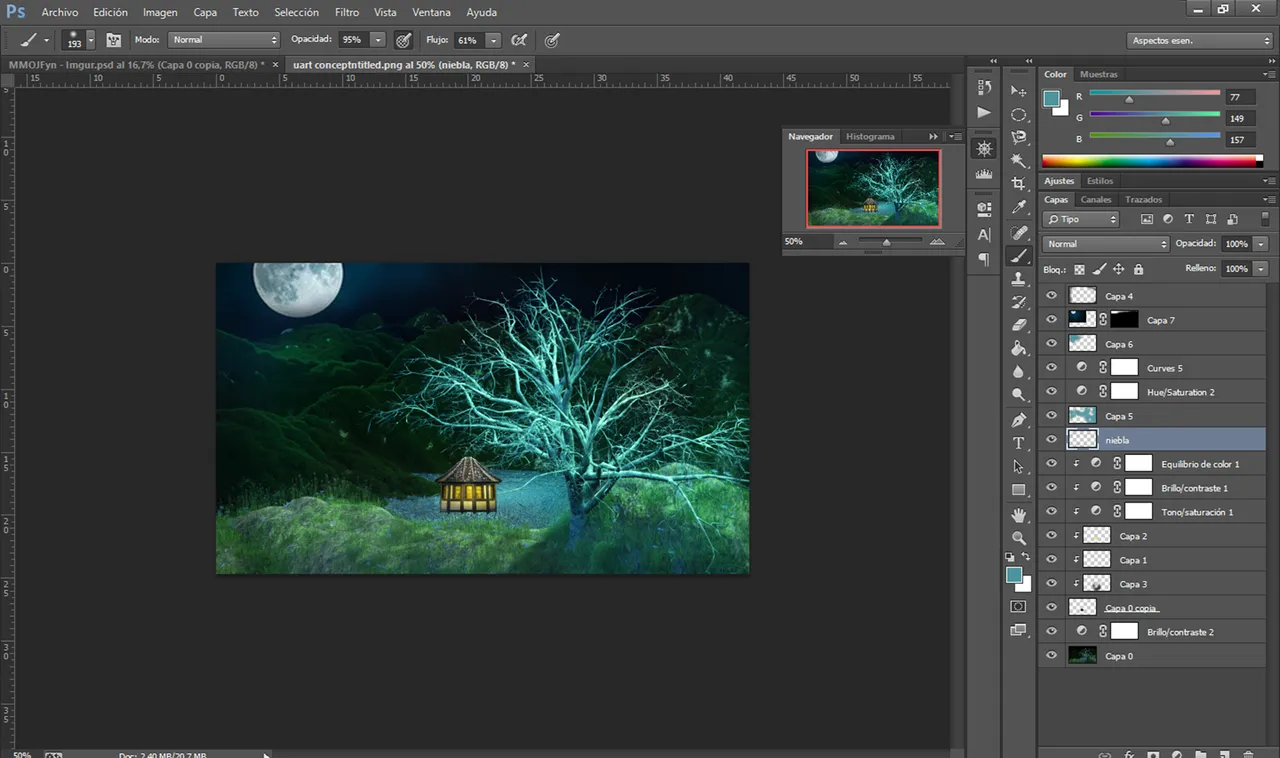Image resolution: width=1280 pixels, height=758 pixels.
Task: Hide the Capa 5 layer
Action: 1051,416
